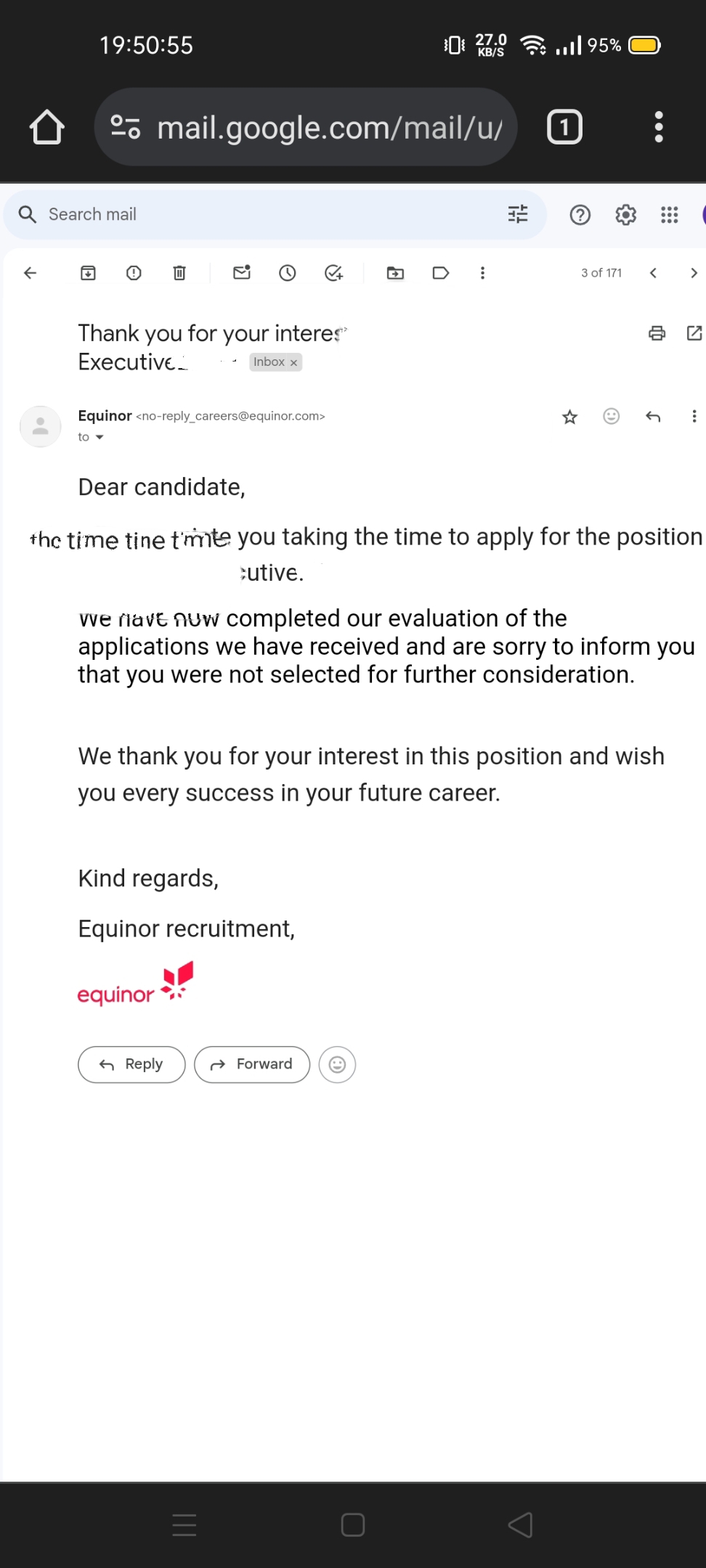The image size is (706, 1568).
Task: Snooze this email conversation
Action: click(x=288, y=273)
